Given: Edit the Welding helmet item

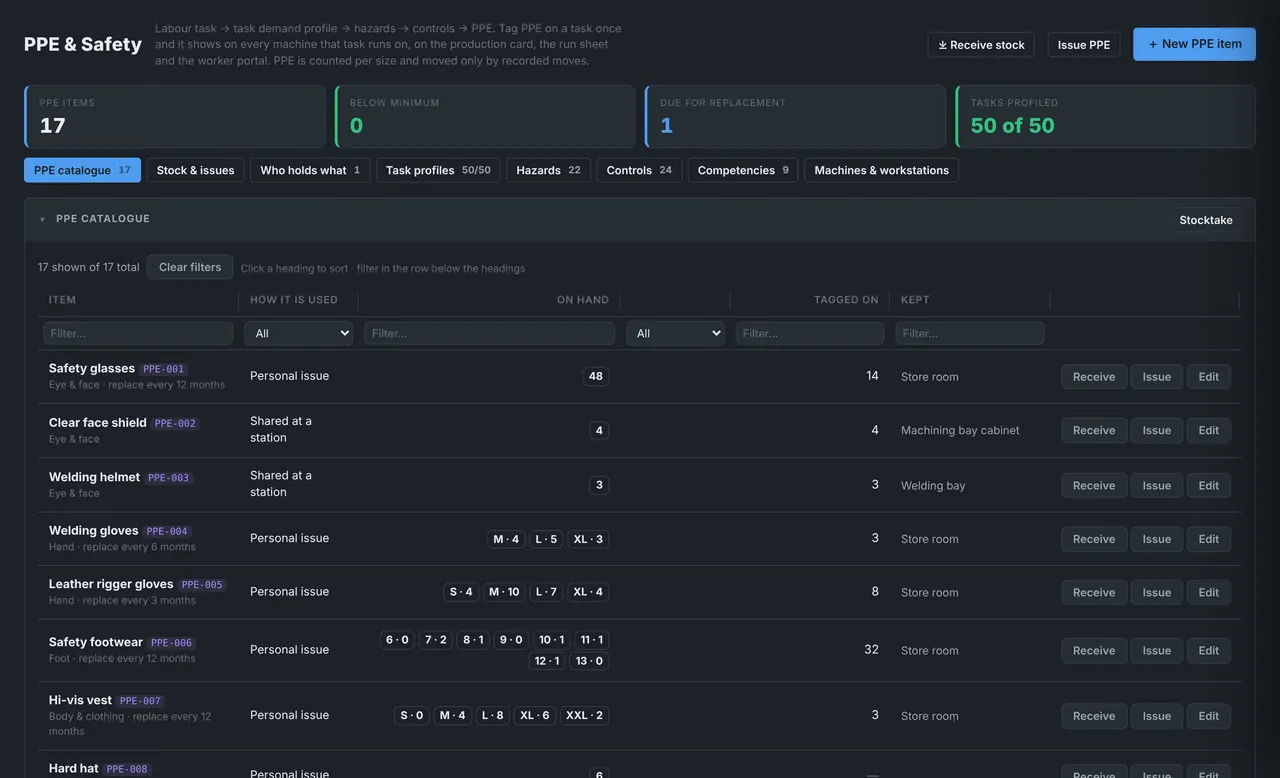Looking at the screenshot, I should (x=1209, y=485).
